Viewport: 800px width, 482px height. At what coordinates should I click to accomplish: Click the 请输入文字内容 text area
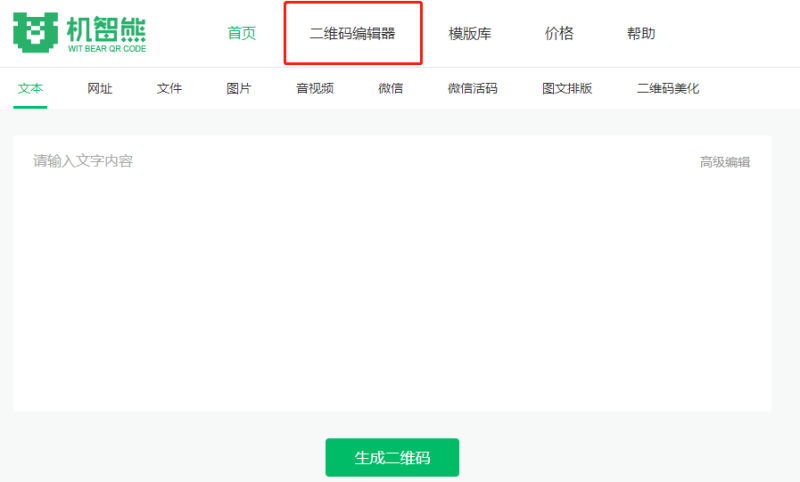coord(392,273)
